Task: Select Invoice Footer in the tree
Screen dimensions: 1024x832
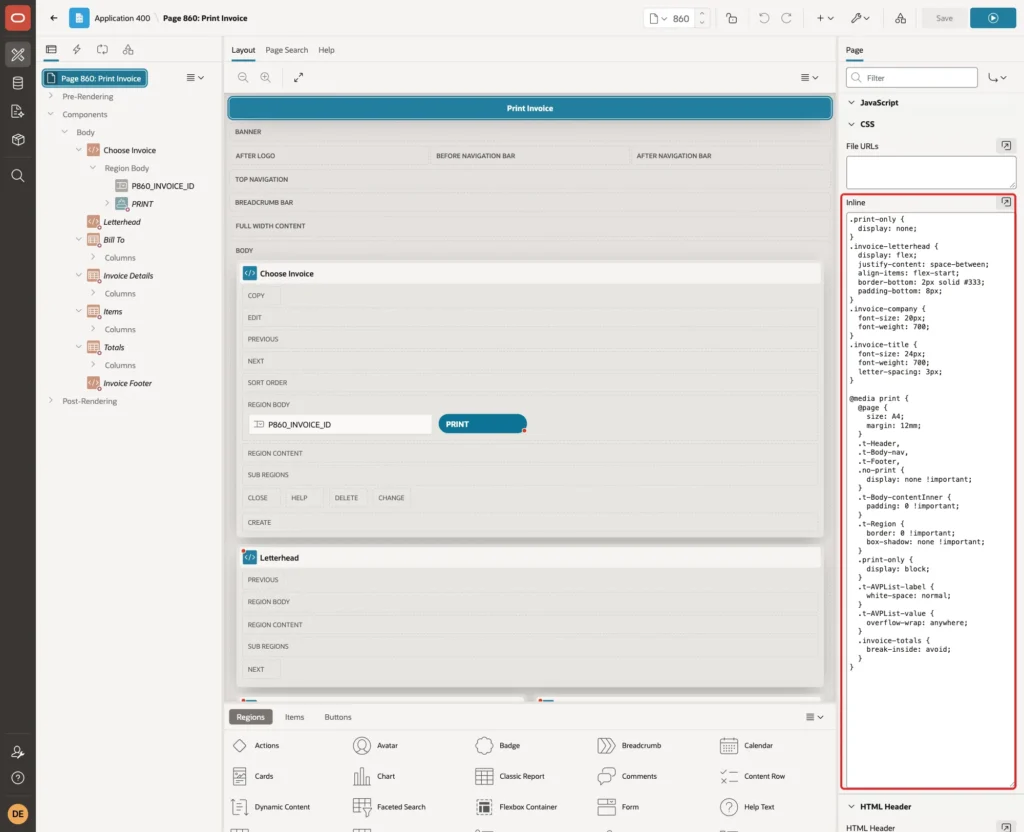Action: click(x=127, y=383)
